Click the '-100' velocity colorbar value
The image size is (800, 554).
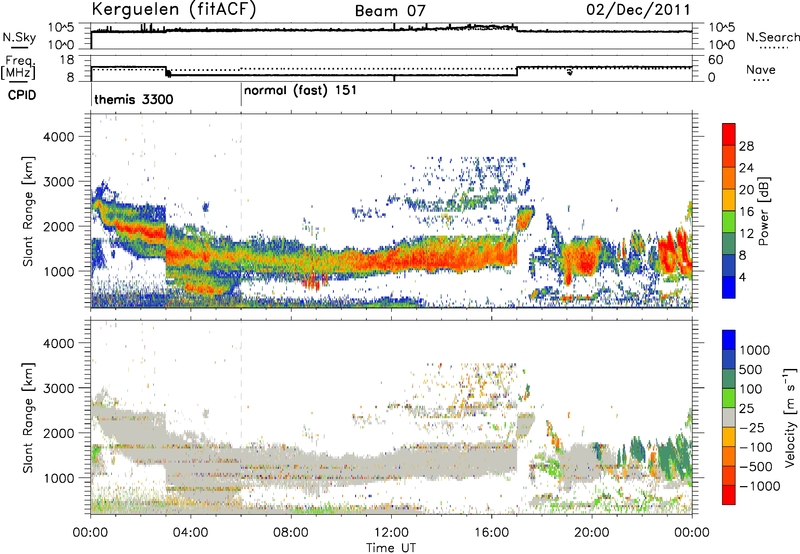pyautogui.click(x=755, y=447)
